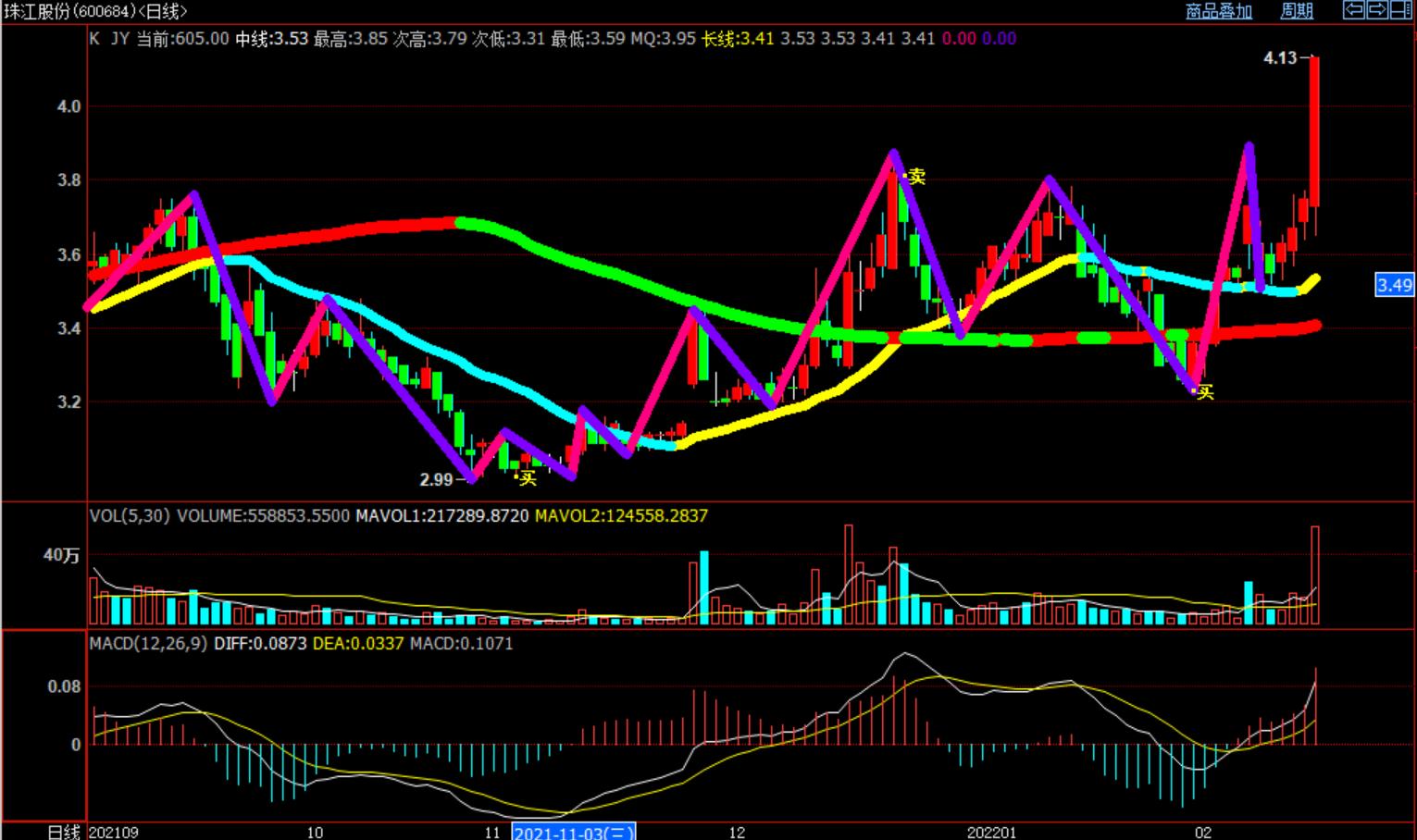Image resolution: width=1417 pixels, height=840 pixels.
Task: Click the 长线:3.41 value
Action: (738, 38)
